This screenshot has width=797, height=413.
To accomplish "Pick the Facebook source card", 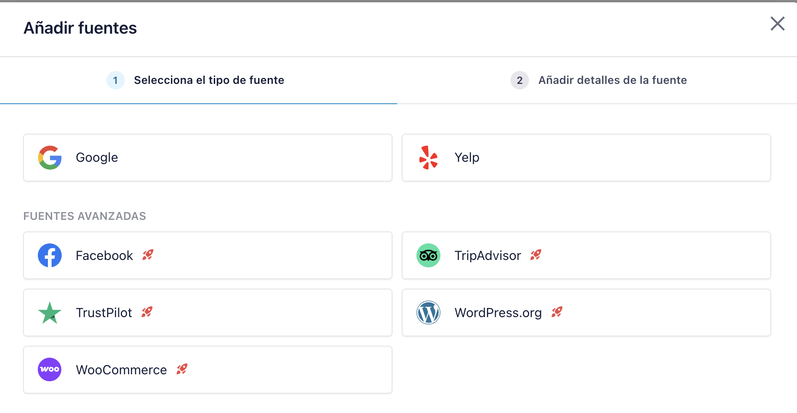I will [x=207, y=256].
